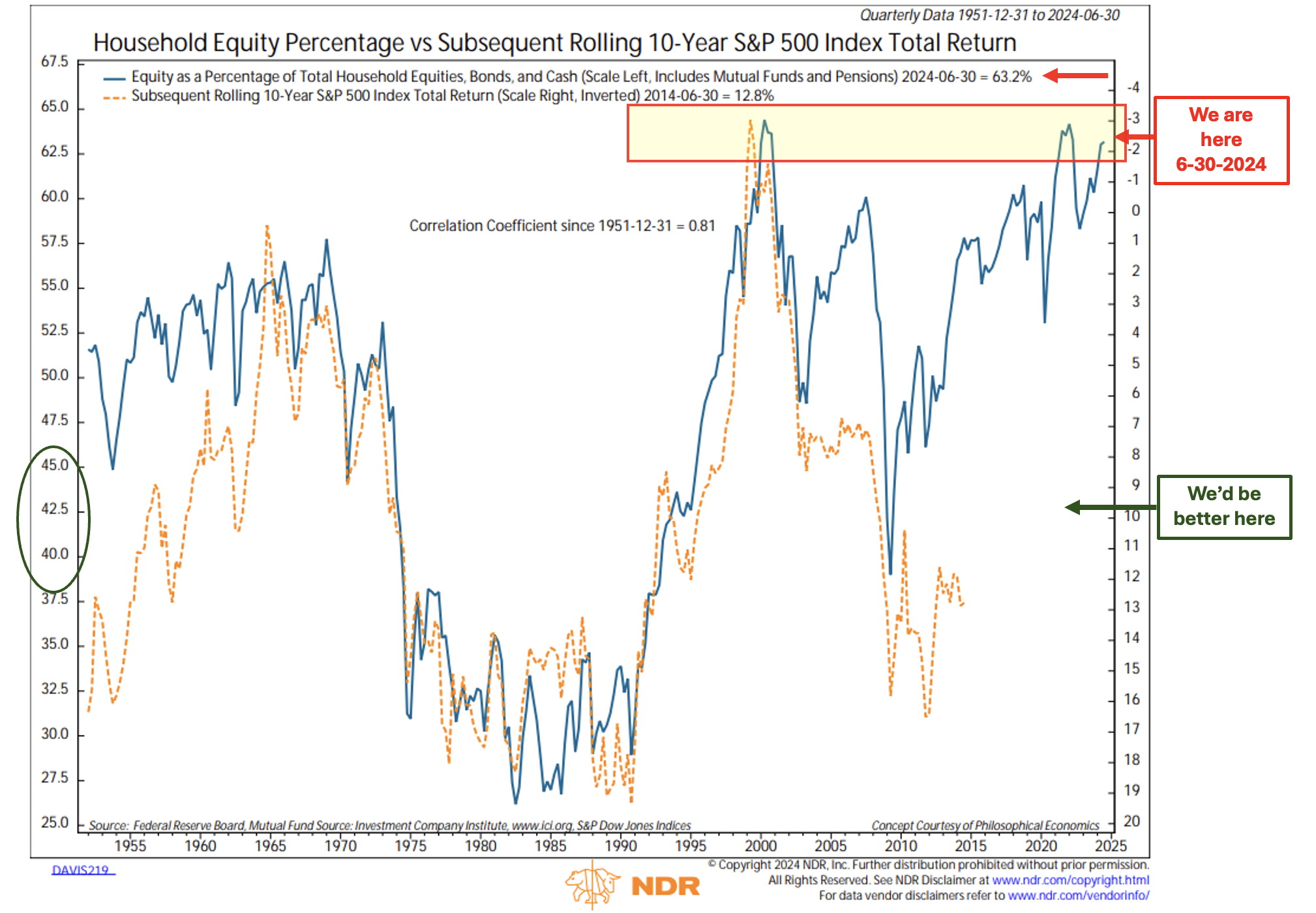Click the 1970 label on the x-axis
Image resolution: width=1316 pixels, height=913 pixels.
coord(340,846)
